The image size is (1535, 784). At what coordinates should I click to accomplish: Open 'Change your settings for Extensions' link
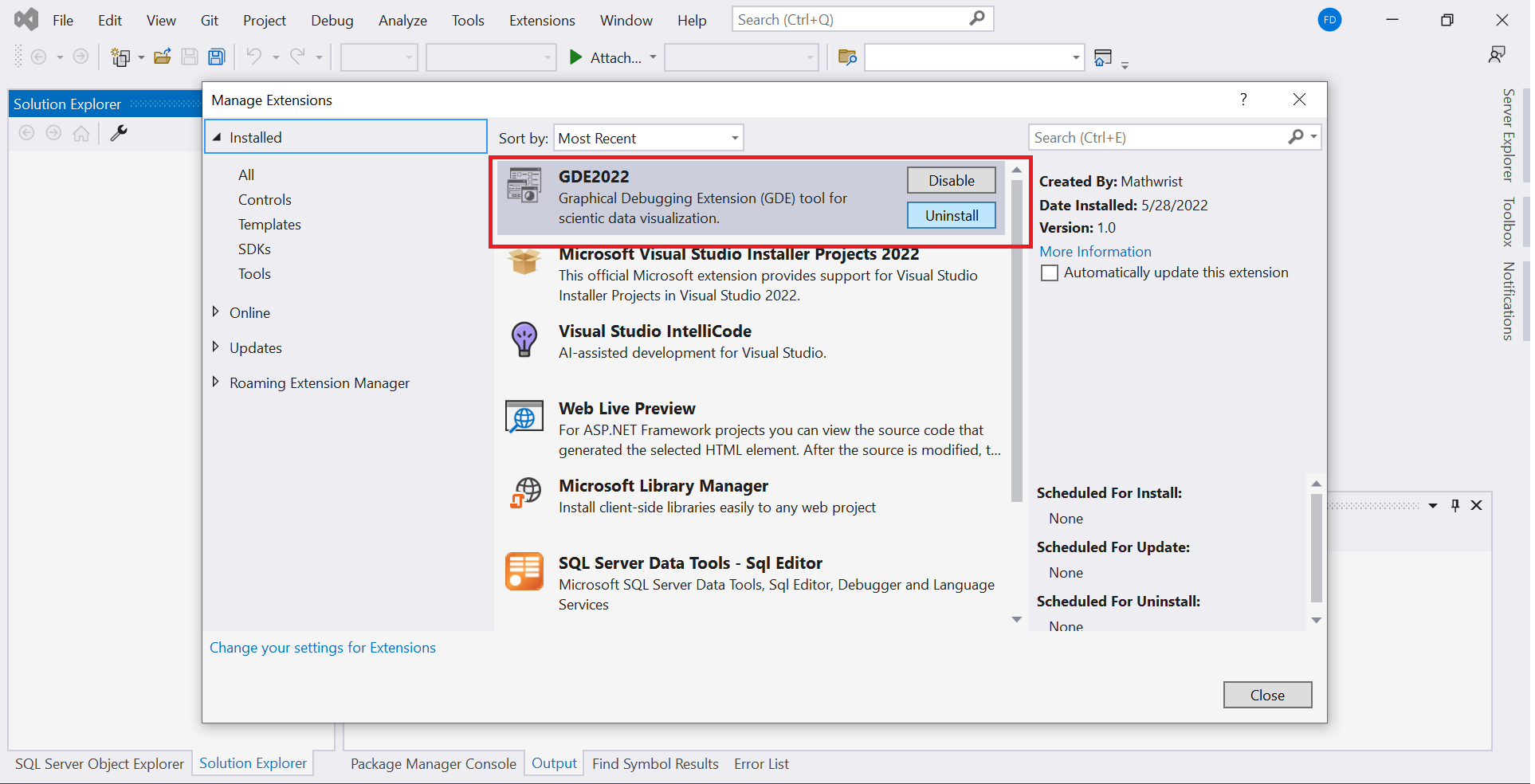click(323, 647)
